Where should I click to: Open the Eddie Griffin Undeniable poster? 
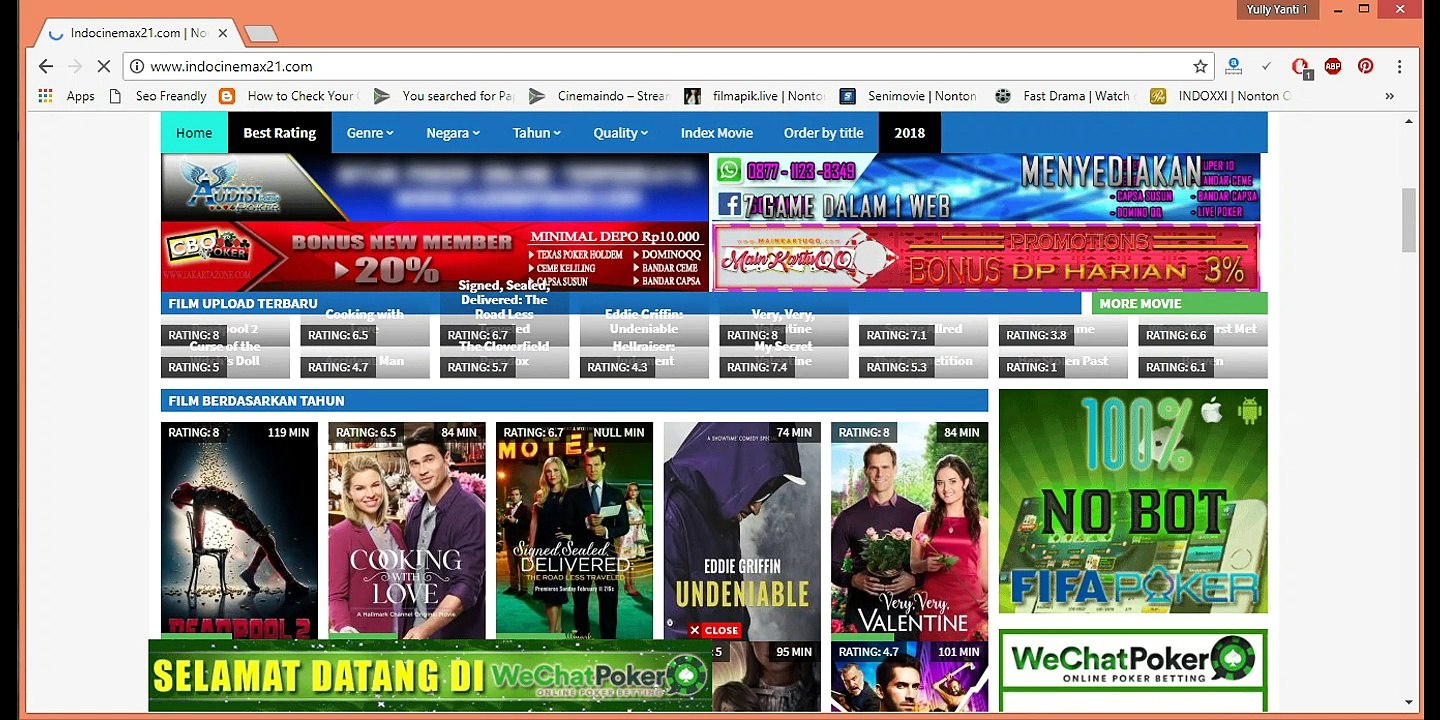[x=742, y=530]
